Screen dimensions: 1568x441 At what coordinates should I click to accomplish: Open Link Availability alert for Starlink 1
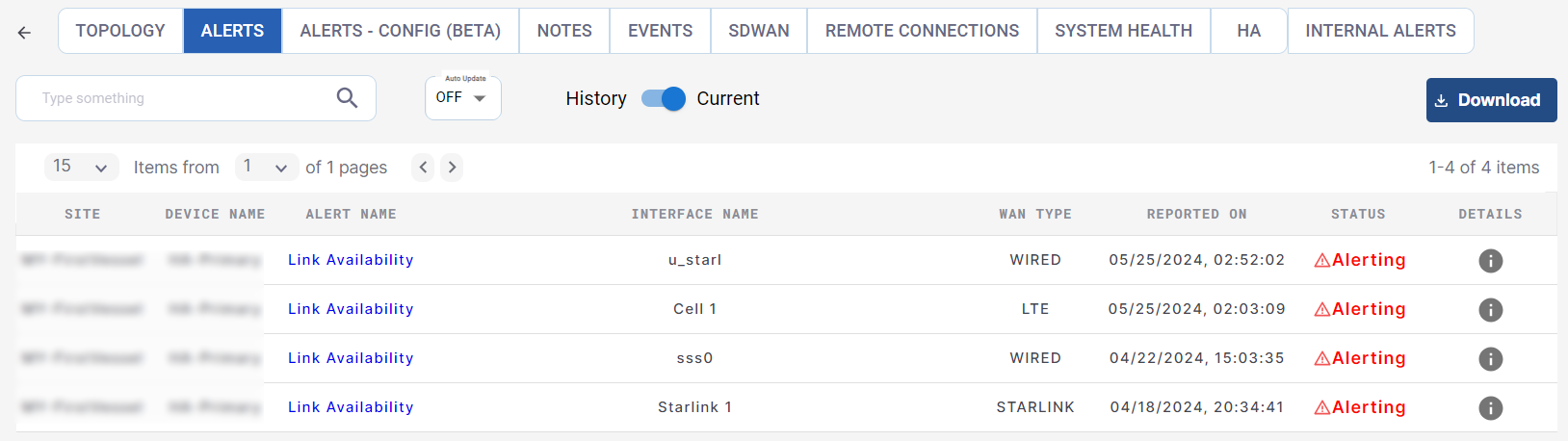[x=351, y=407]
